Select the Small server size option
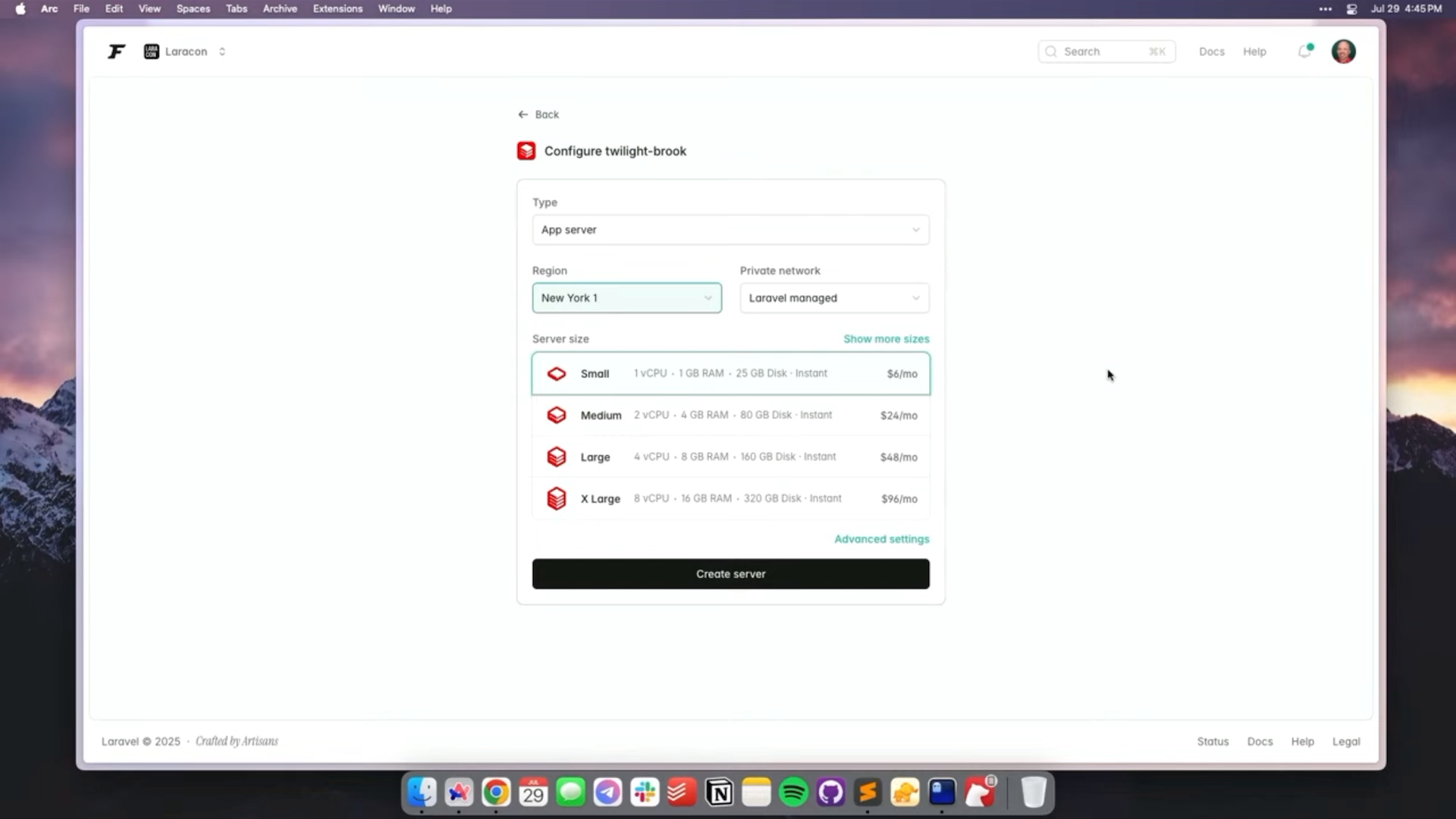This screenshot has width=1456, height=819. tap(730, 373)
